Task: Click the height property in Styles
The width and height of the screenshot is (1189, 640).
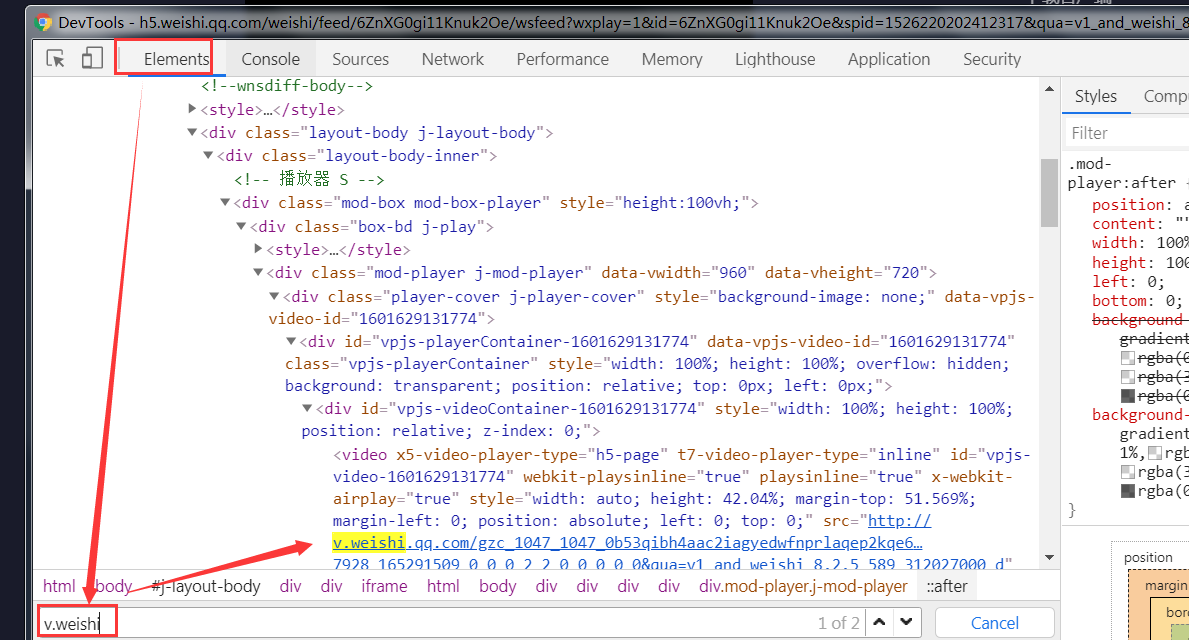Action: pos(1119,262)
